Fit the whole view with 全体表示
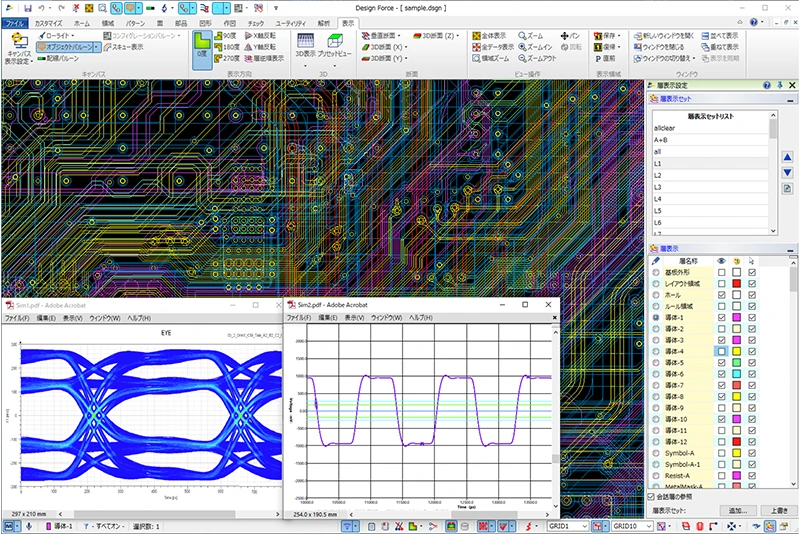Viewport: 800px width, 534px height. click(x=489, y=36)
